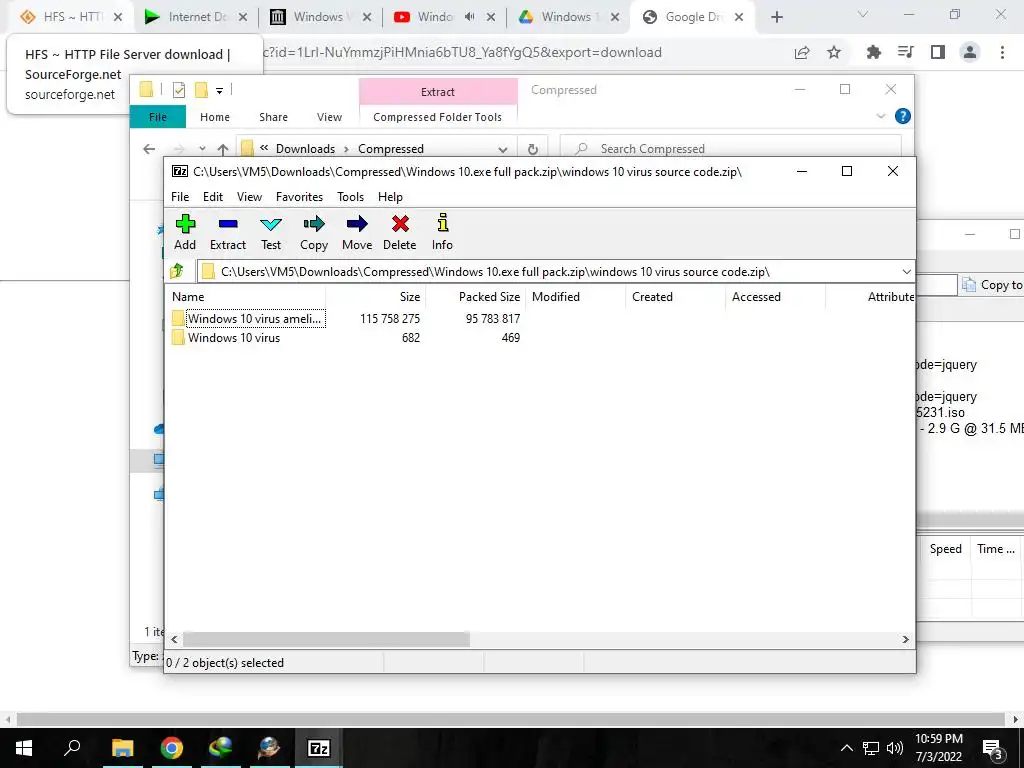Sort 7-Zip list by Size column

click(409, 296)
